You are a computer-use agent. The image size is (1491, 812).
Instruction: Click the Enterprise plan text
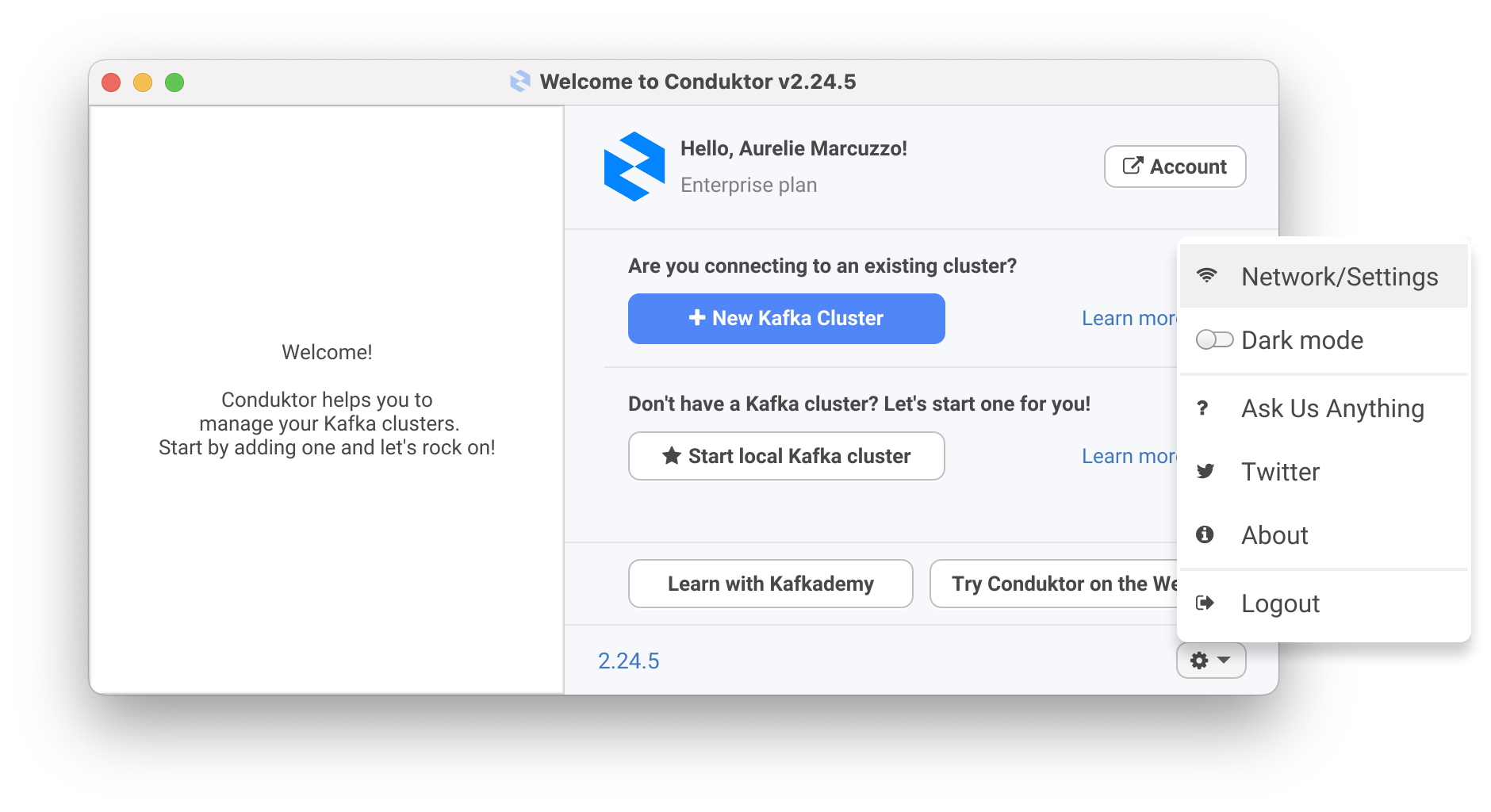click(x=749, y=185)
